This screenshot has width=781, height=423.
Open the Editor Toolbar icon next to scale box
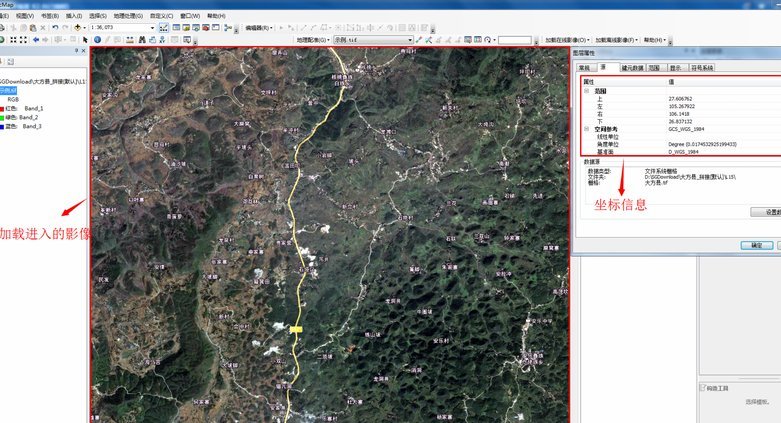pyautogui.click(x=163, y=27)
